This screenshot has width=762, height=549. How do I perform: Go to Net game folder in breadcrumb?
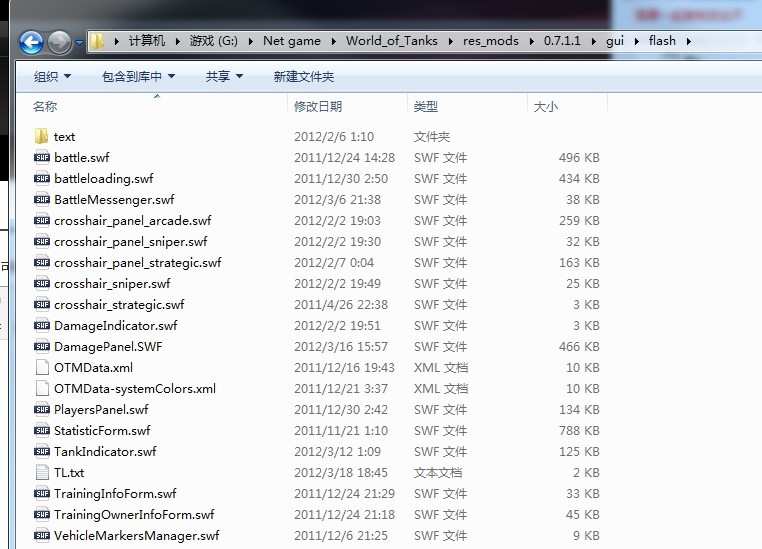[x=291, y=41]
